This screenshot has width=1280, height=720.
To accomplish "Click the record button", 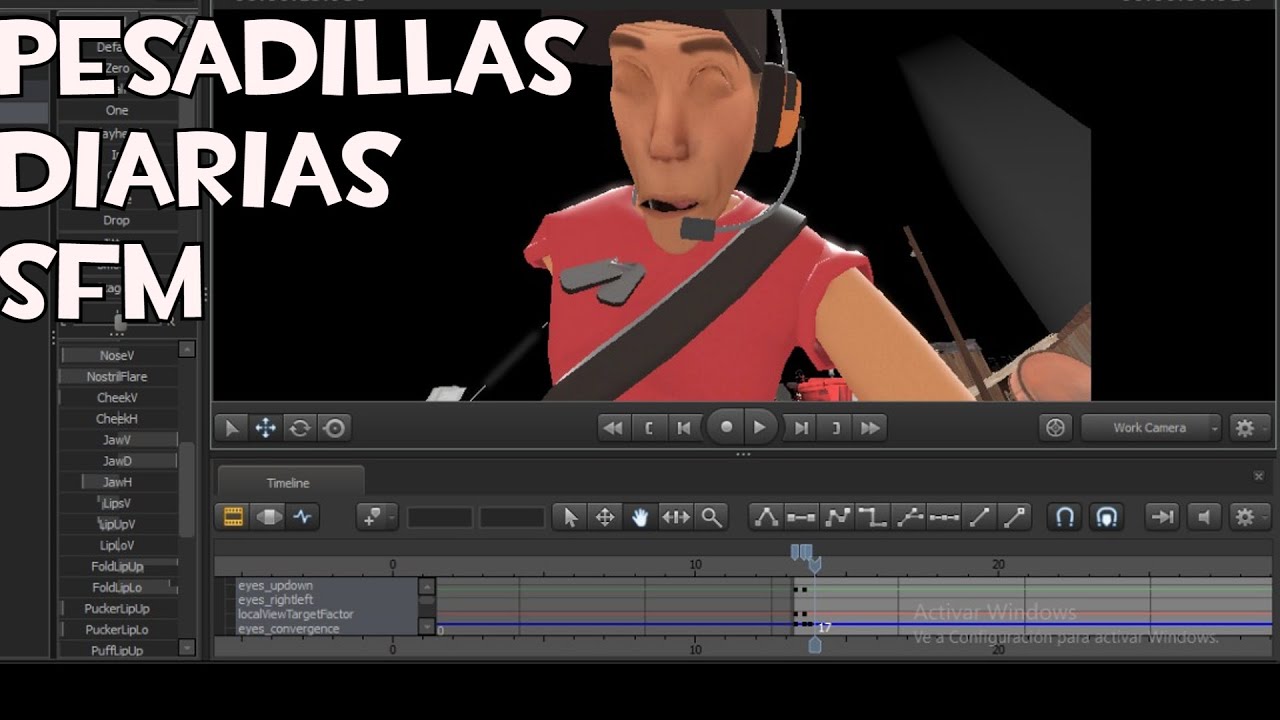I will click(x=726, y=427).
